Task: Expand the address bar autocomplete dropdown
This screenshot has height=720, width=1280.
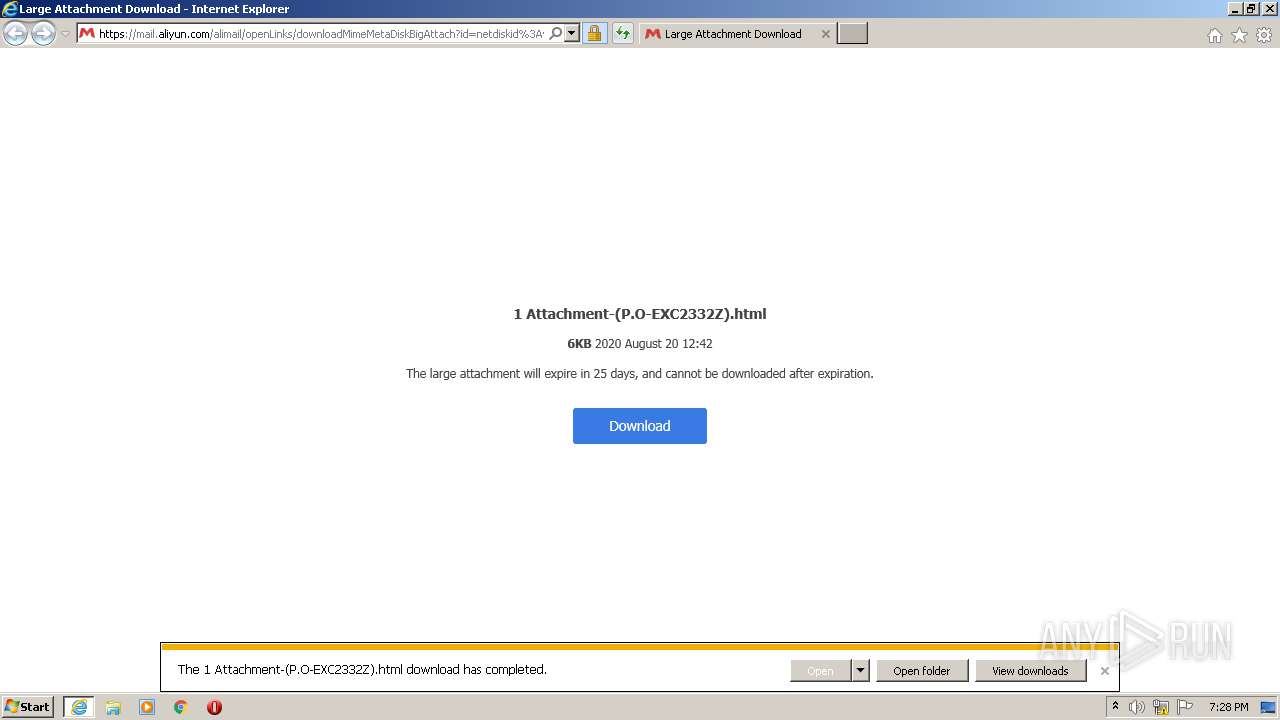Action: point(572,34)
